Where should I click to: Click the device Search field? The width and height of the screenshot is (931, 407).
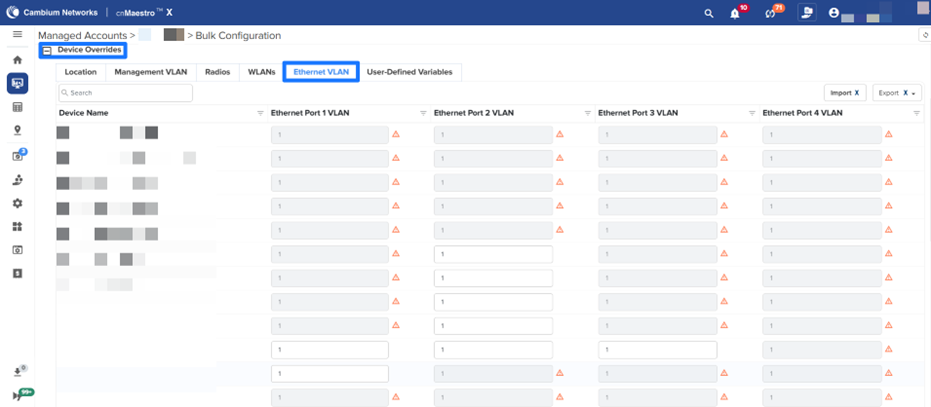pos(126,92)
